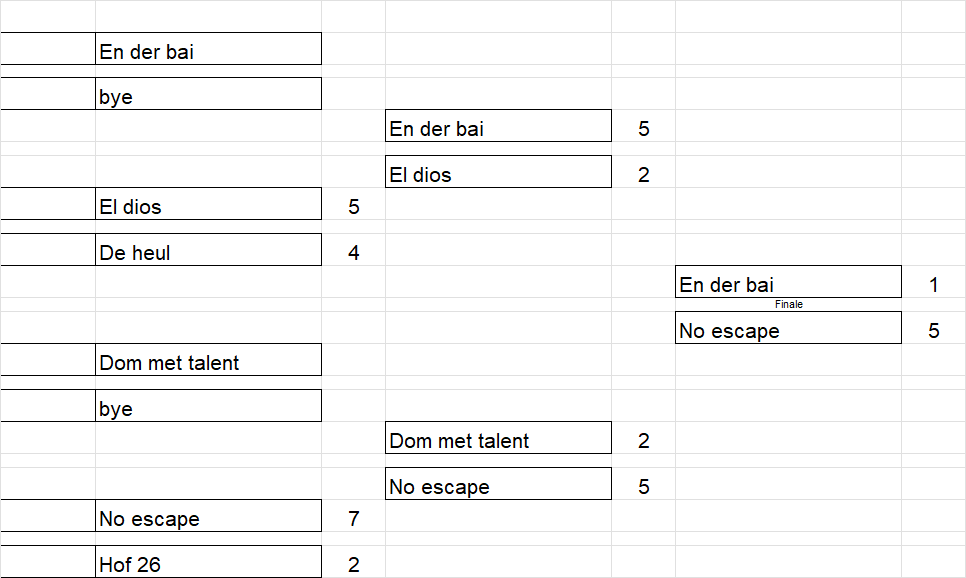
Task: Click the score 2 beside semi-final El dios
Action: click(x=644, y=174)
